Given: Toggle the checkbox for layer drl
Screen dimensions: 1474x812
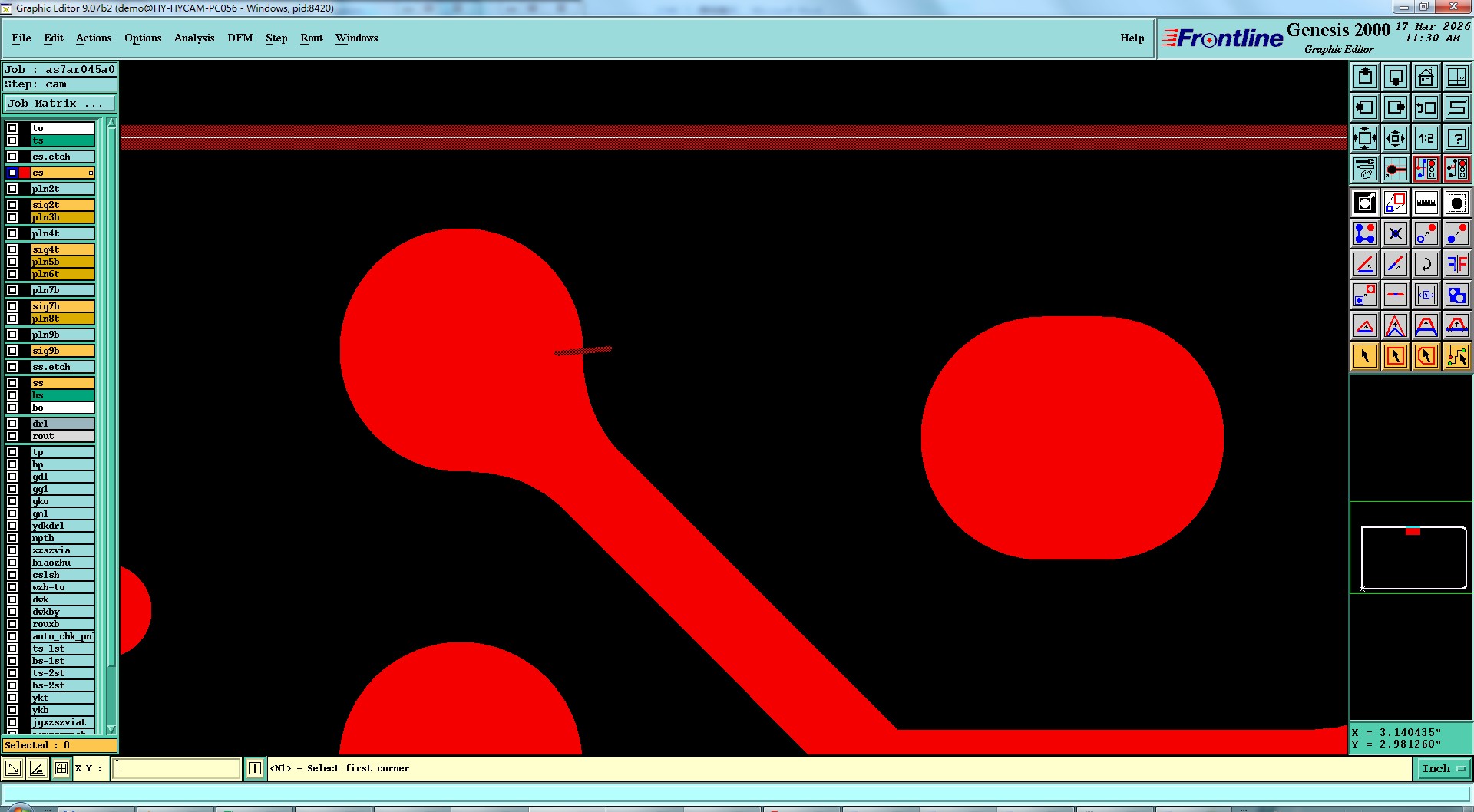Looking at the screenshot, I should tap(12, 424).
